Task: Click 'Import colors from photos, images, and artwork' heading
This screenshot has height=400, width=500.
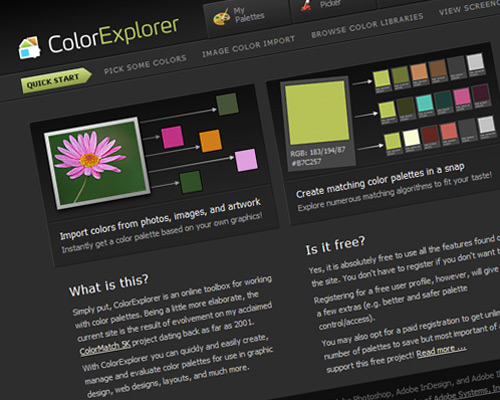Action: click(160, 219)
